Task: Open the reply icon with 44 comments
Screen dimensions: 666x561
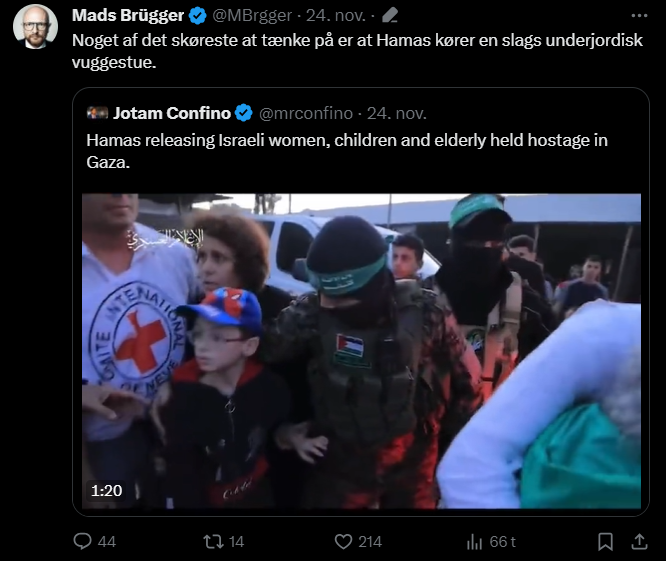Action: [82, 541]
